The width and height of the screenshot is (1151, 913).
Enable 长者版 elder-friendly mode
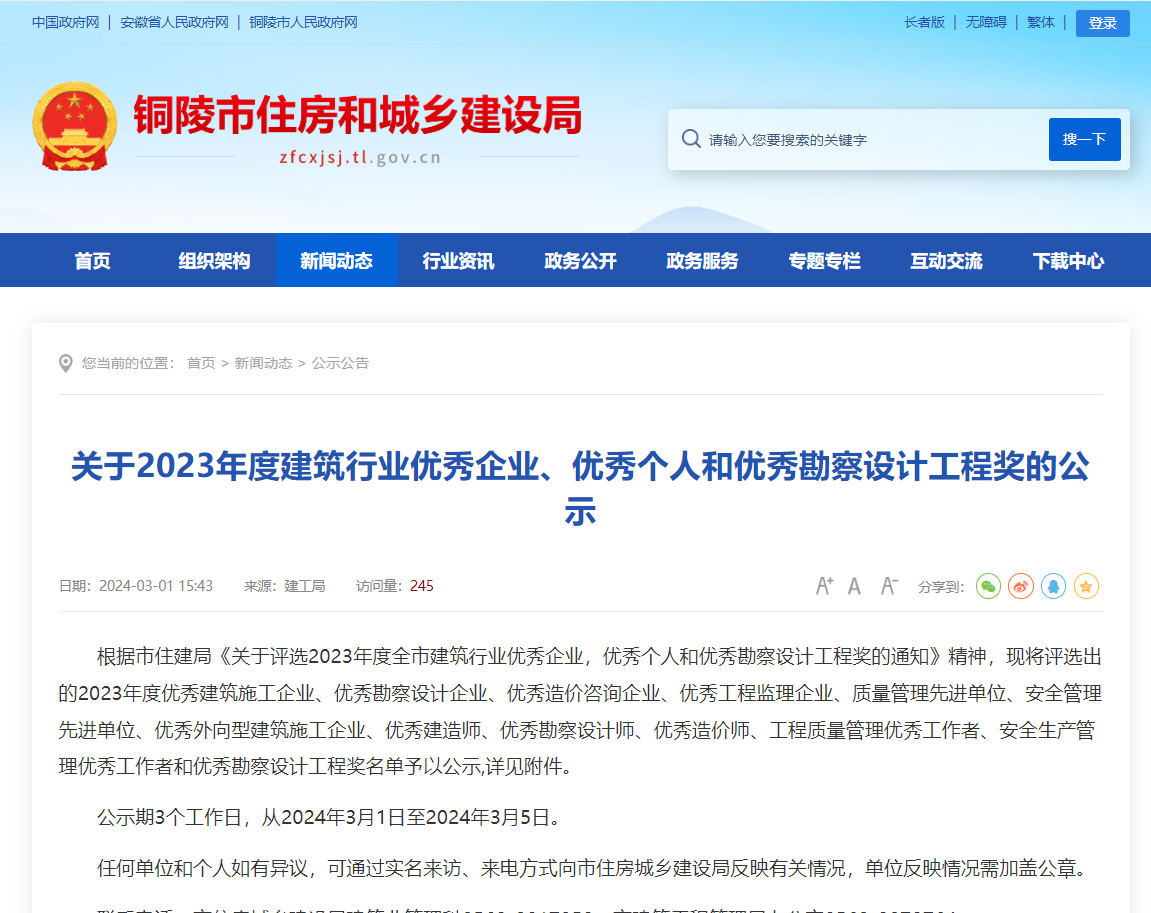coord(924,22)
